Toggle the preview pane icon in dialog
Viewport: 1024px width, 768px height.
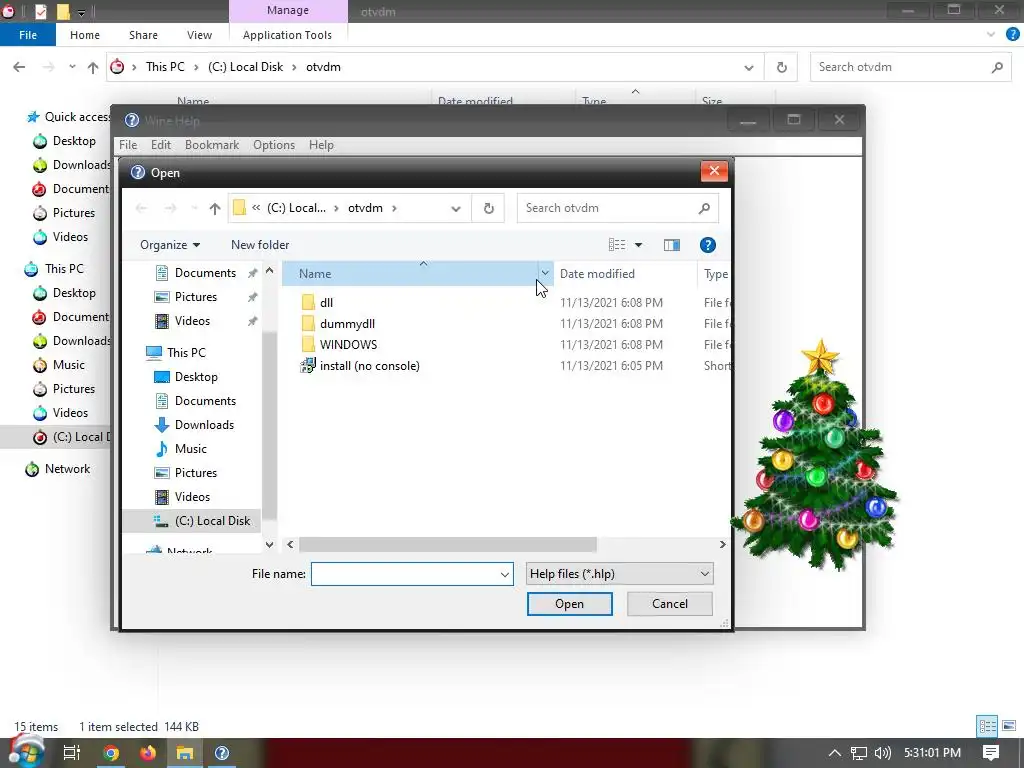(671, 245)
